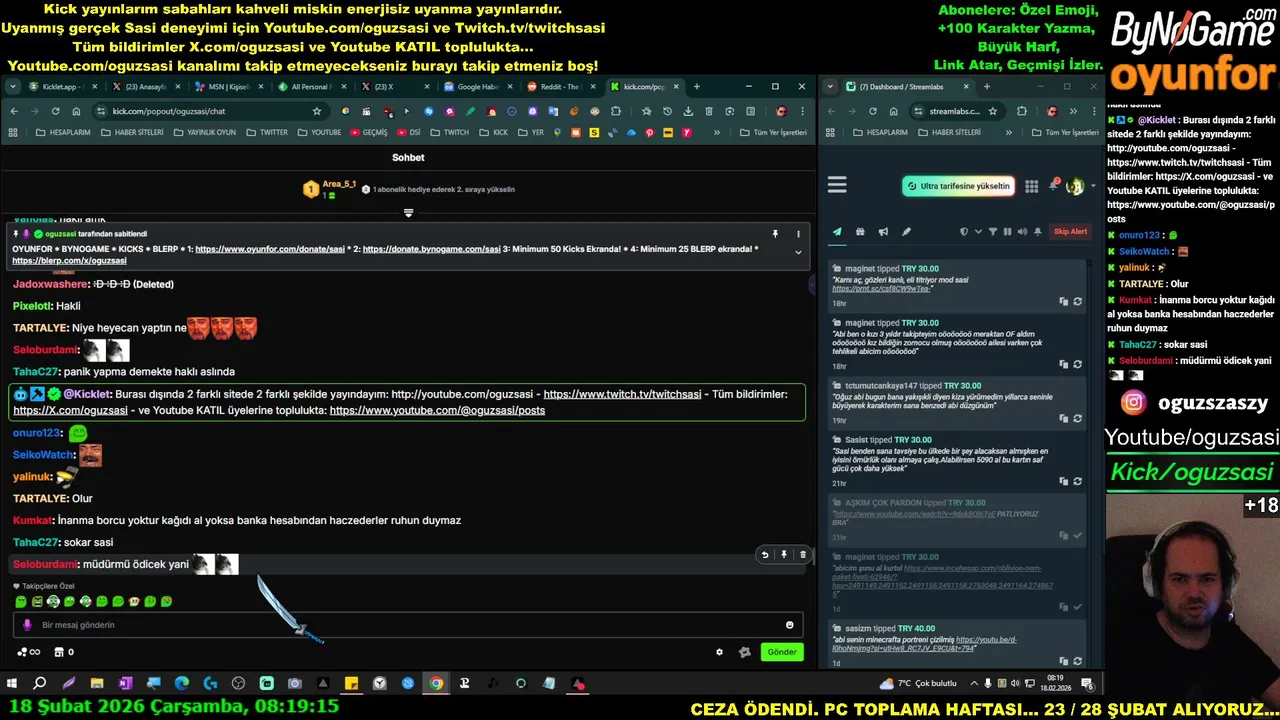
Task: Reply to Seloburdami's message
Action: coord(765,555)
